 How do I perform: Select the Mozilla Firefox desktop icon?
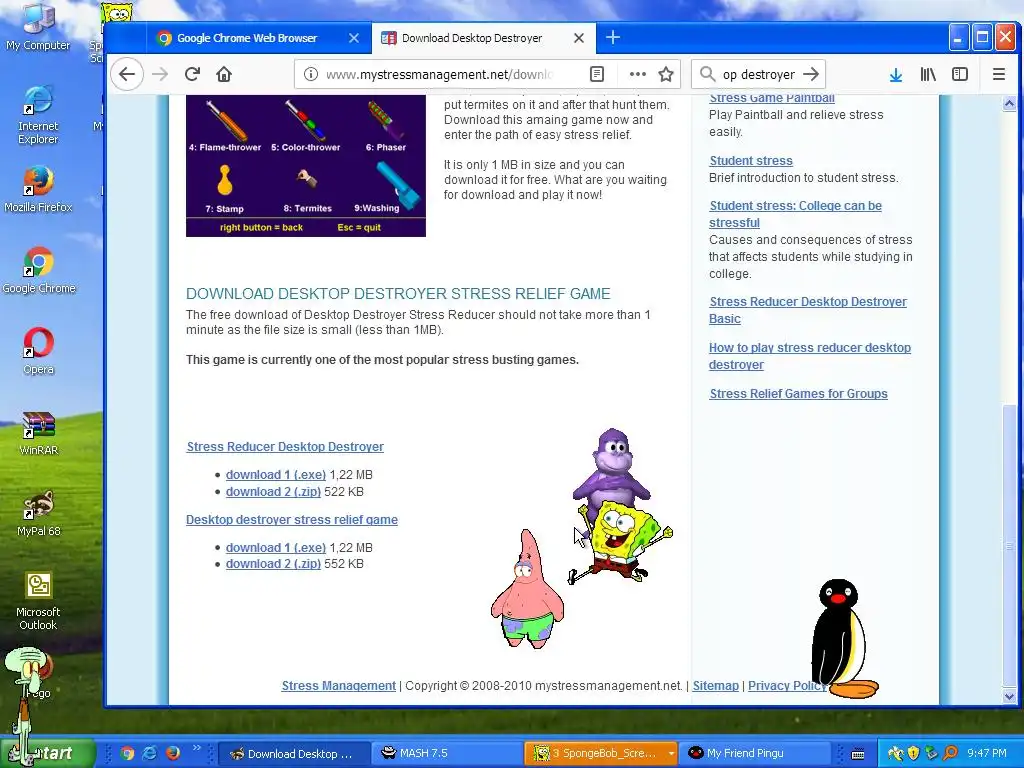coord(38,189)
